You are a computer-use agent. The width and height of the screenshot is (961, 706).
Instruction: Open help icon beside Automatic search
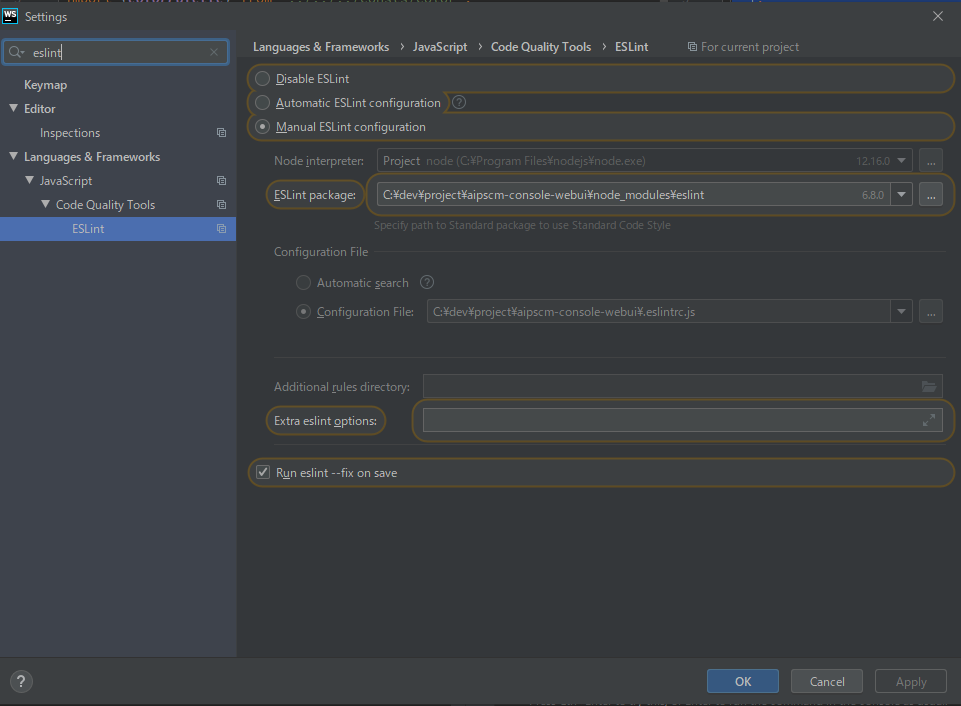click(427, 282)
